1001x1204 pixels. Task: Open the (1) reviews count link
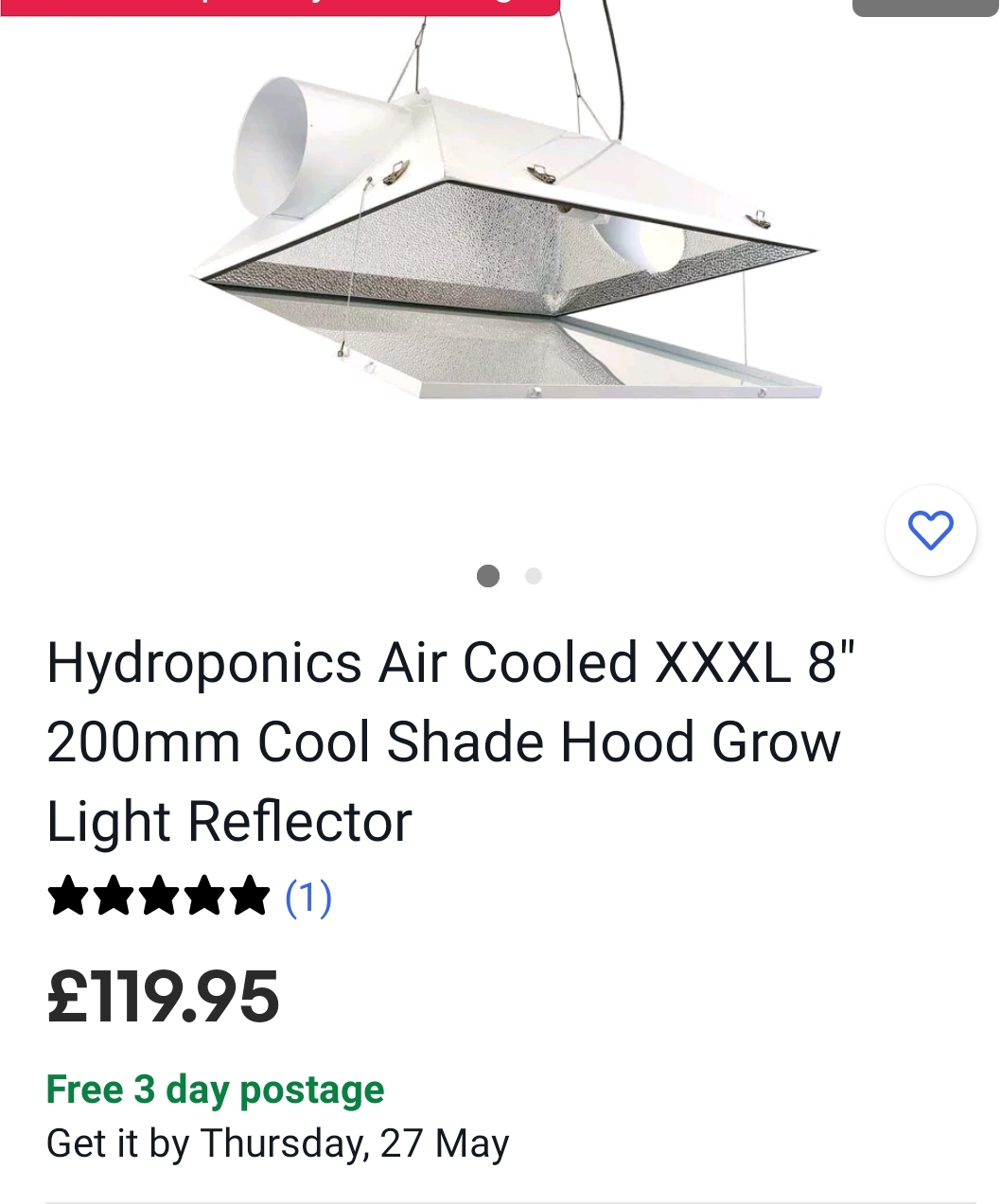pyautogui.click(x=308, y=897)
